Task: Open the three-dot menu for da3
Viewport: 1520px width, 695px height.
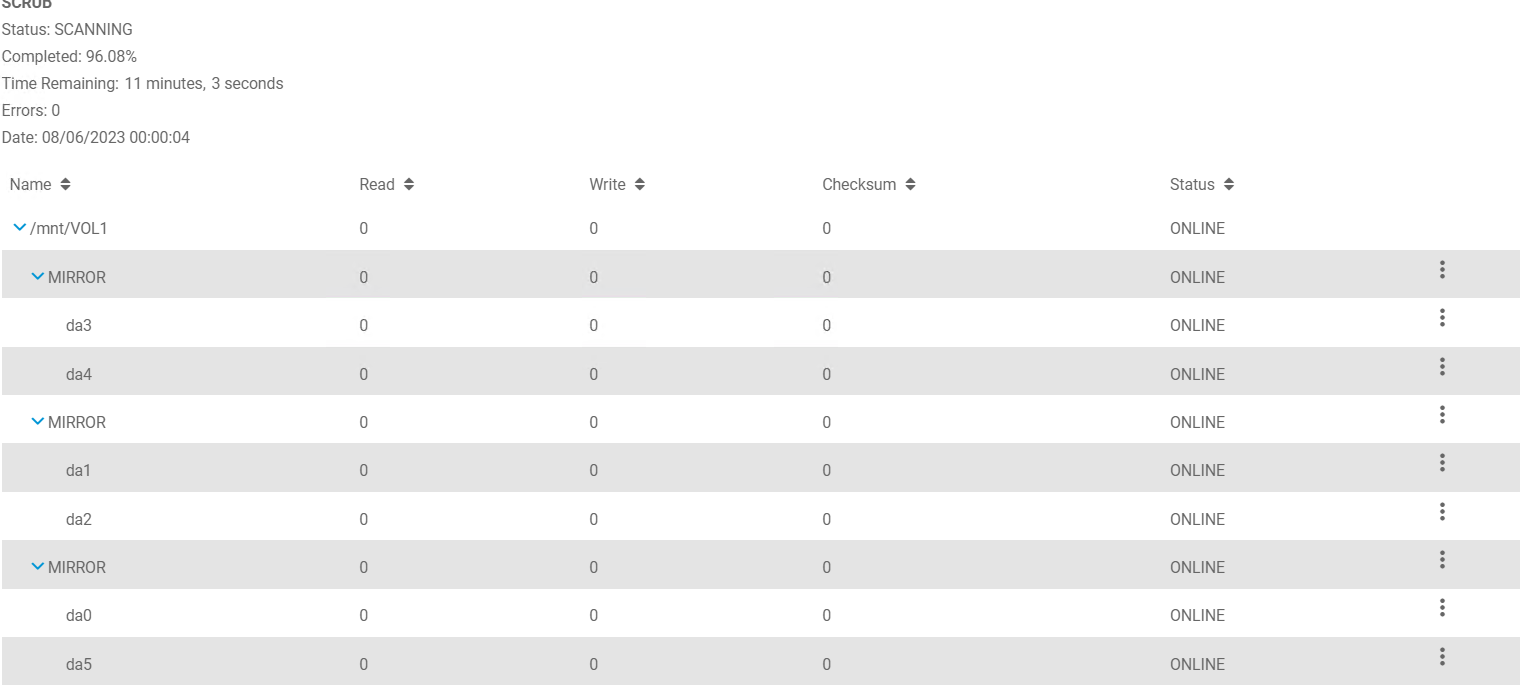Action: point(1442,318)
